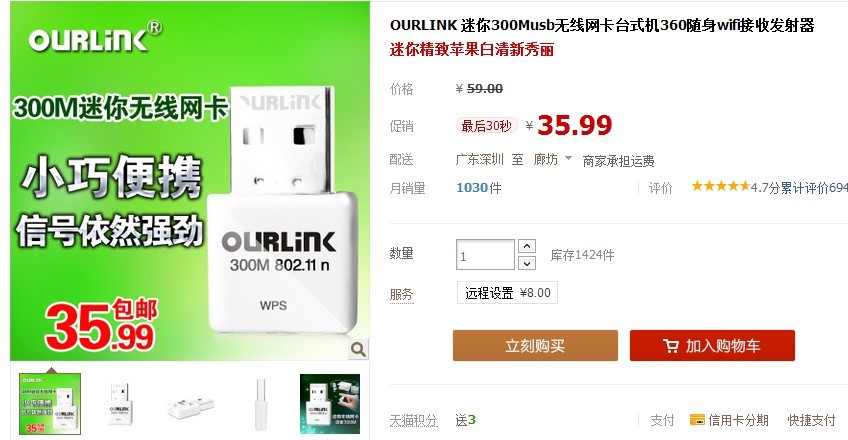
Task: Increase quantity with the up arrow
Action: (527, 246)
